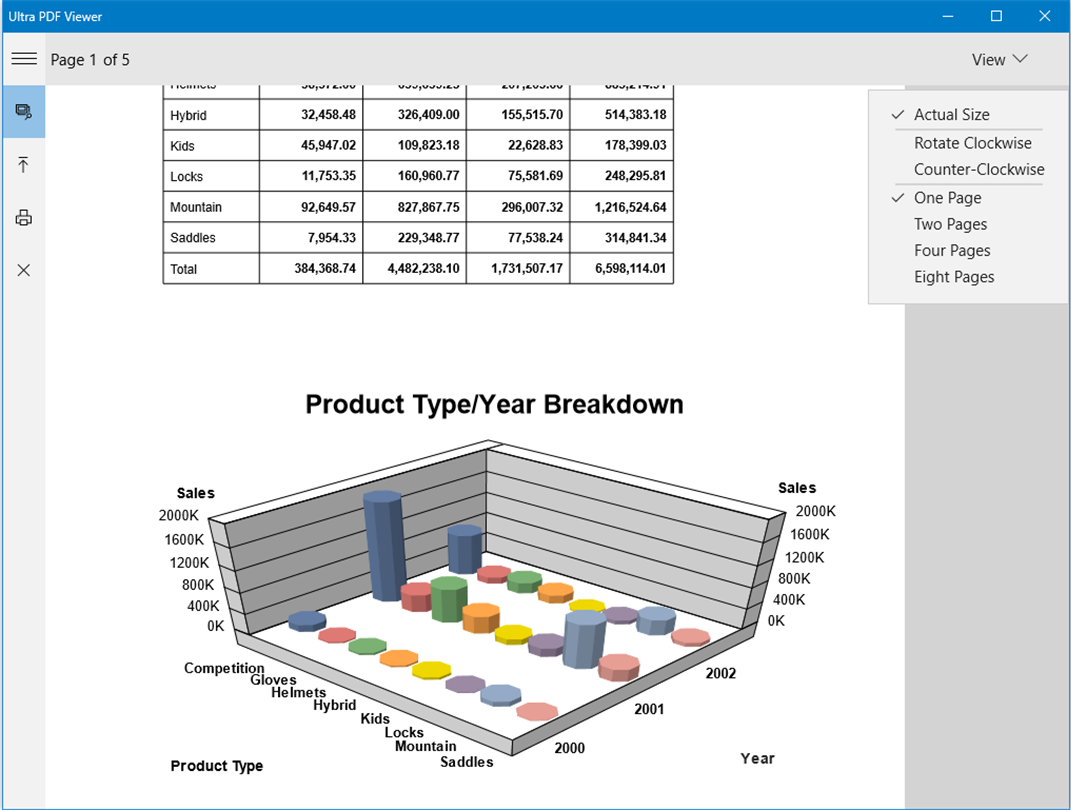Screen dimensions: 1071x810
Task: Select Eight Pages layout
Action: click(954, 277)
